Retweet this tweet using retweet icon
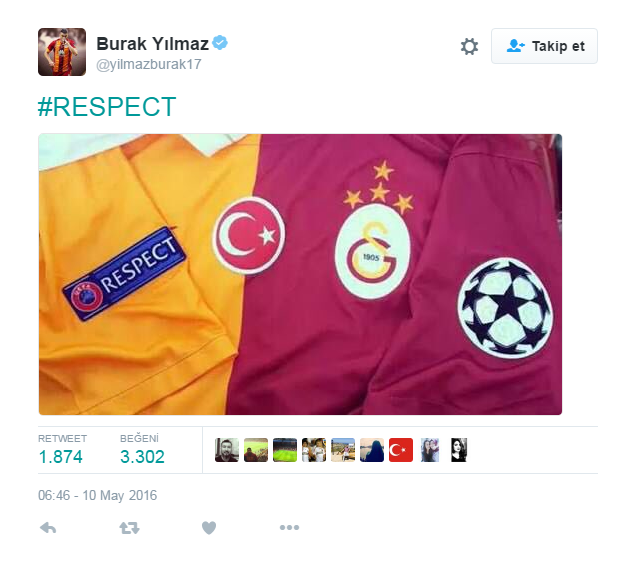The width and height of the screenshot is (632, 569). click(129, 527)
